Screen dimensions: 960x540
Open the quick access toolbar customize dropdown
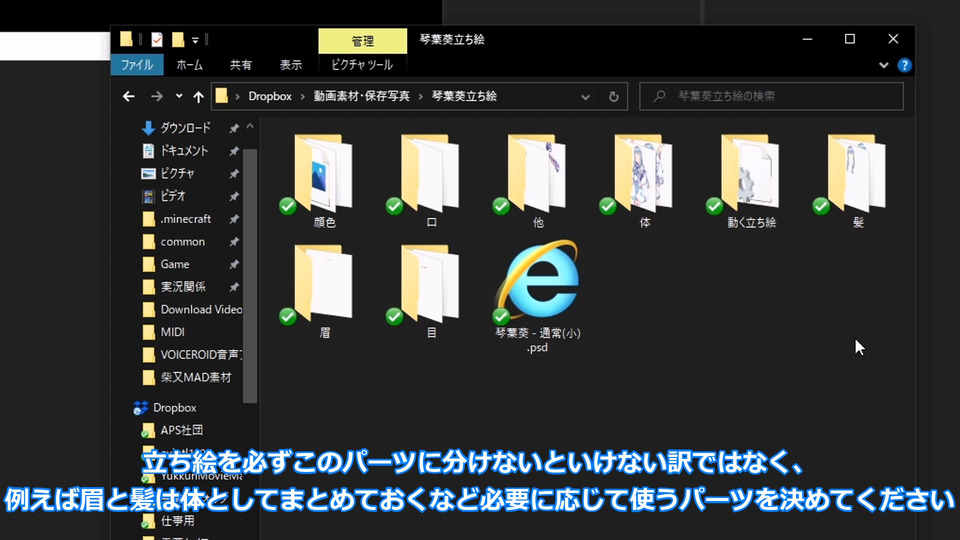click(x=195, y=40)
